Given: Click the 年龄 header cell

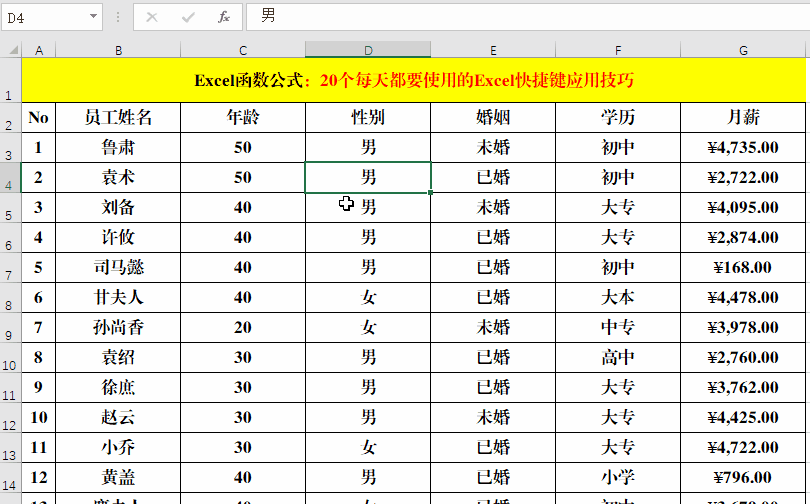Looking at the screenshot, I should pos(243,118).
